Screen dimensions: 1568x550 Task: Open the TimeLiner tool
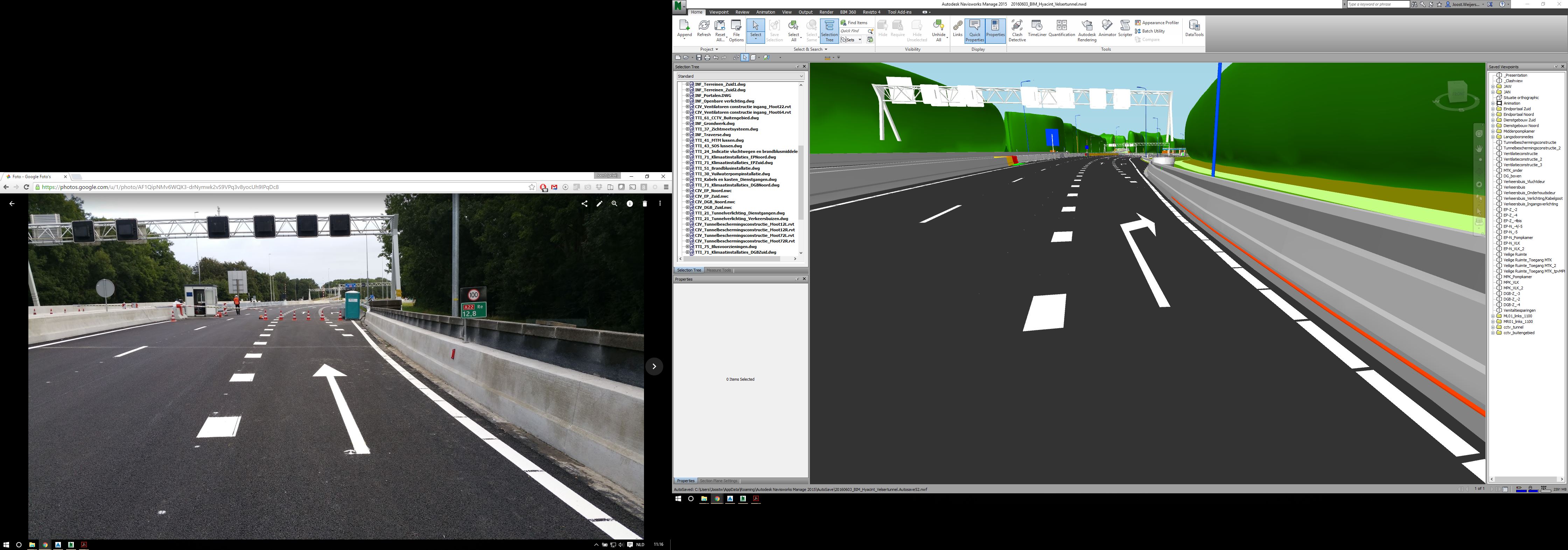(1037, 29)
